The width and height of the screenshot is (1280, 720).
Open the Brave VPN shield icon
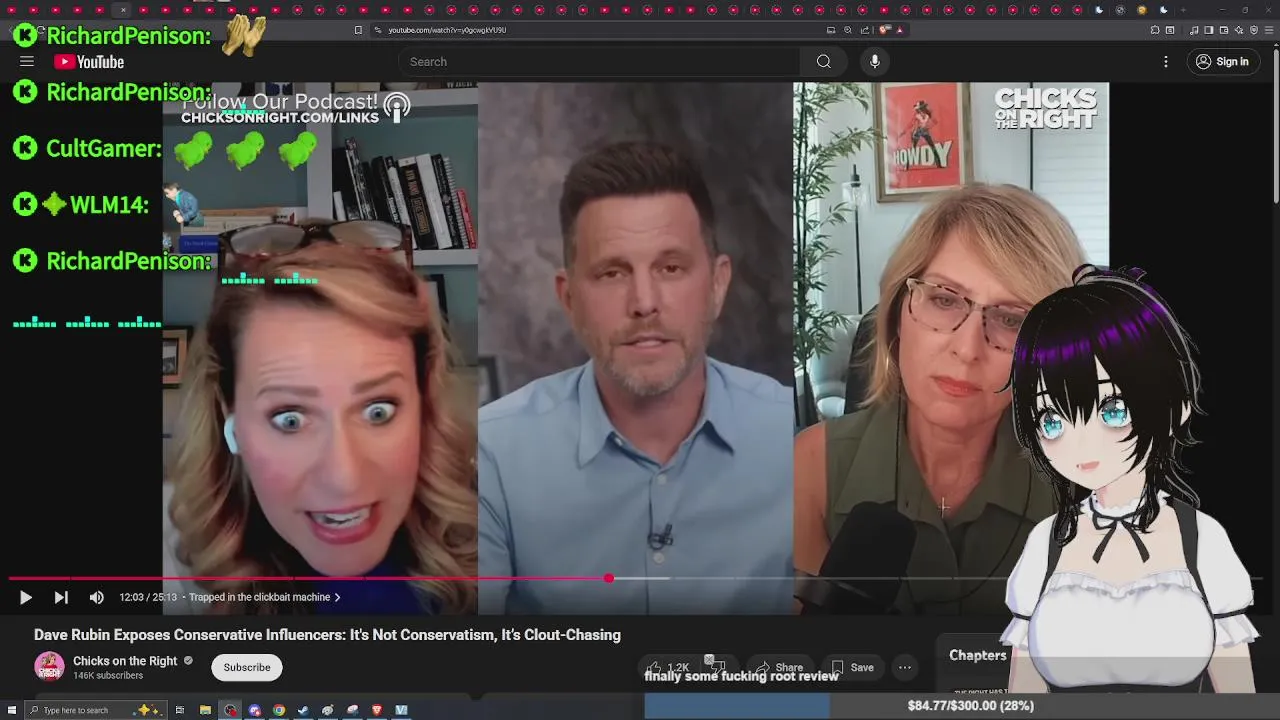click(x=1254, y=30)
